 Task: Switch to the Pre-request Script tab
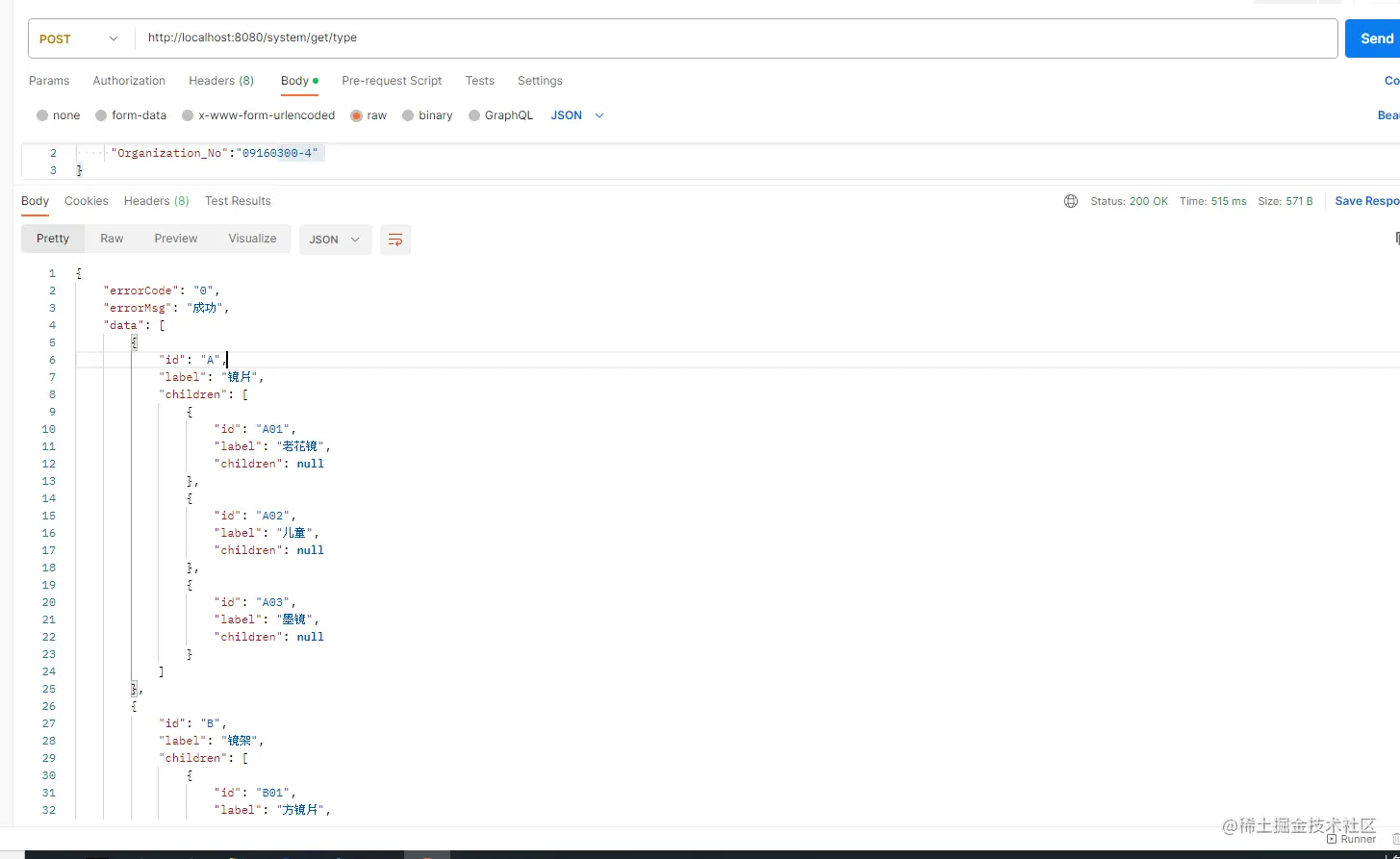[392, 81]
